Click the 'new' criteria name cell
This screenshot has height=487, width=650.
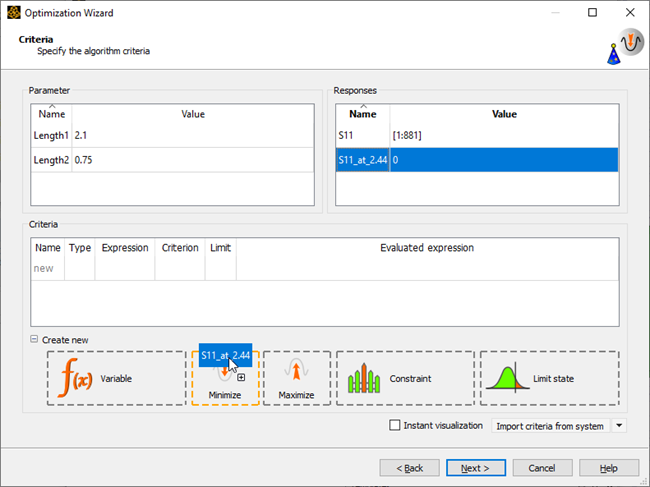(48, 269)
